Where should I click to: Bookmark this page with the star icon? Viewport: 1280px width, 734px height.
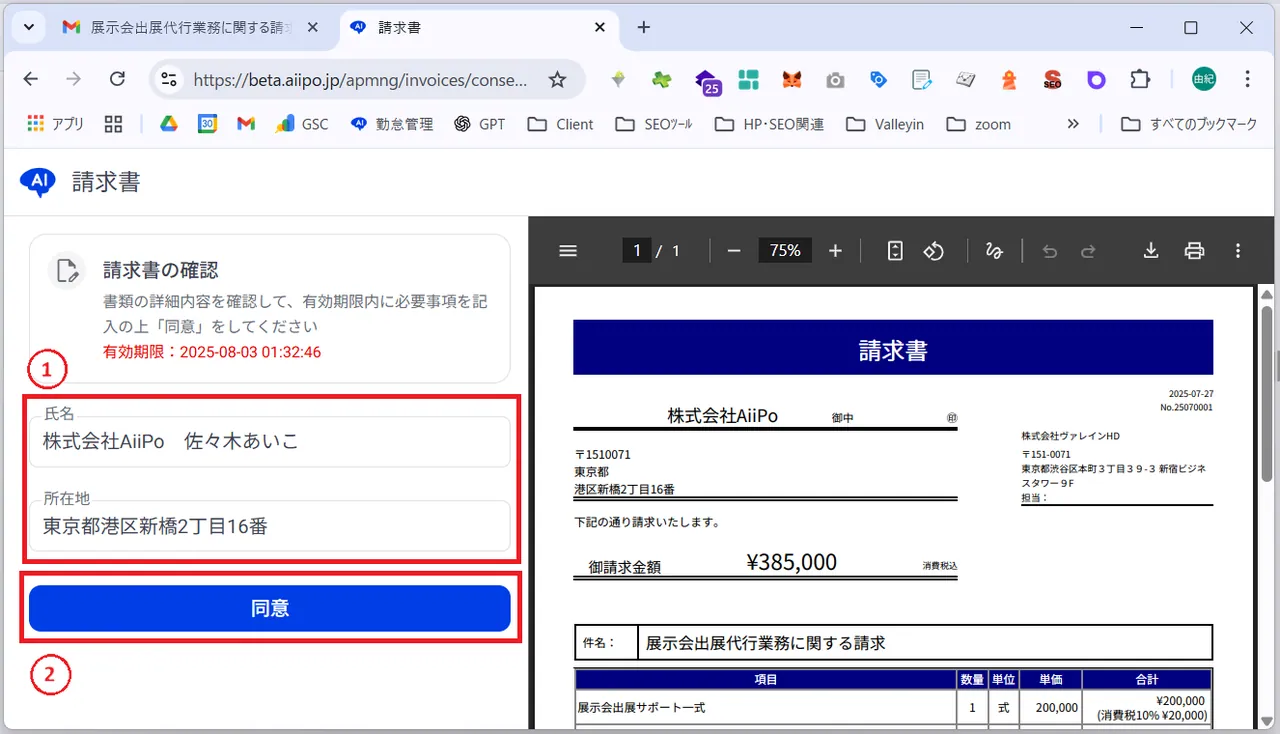557,80
